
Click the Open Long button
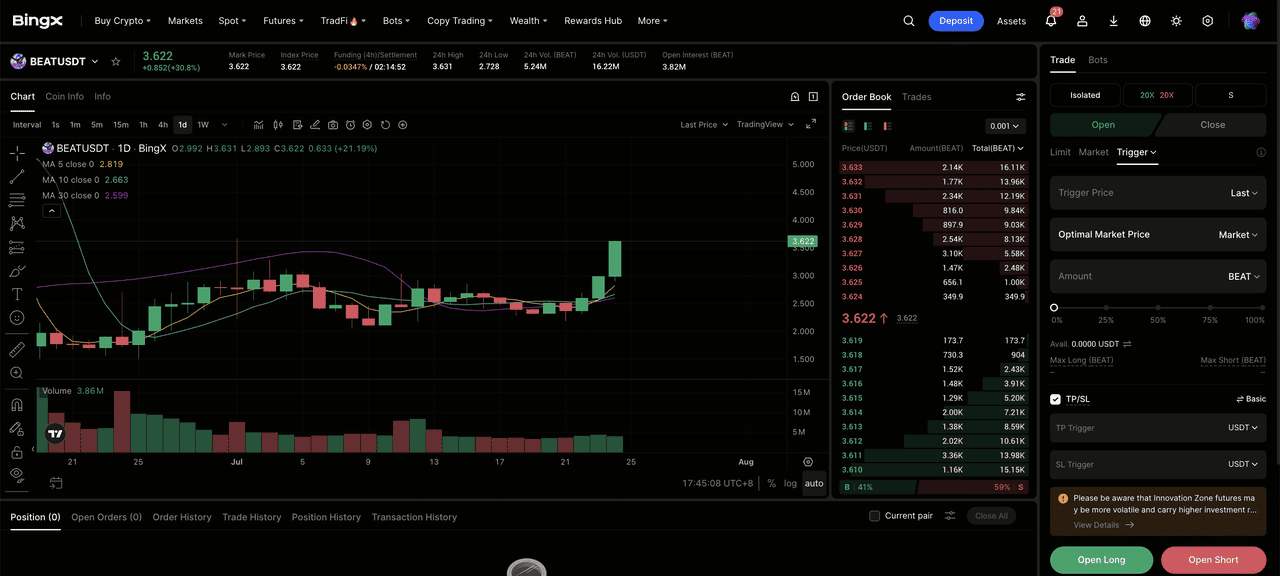1101,560
